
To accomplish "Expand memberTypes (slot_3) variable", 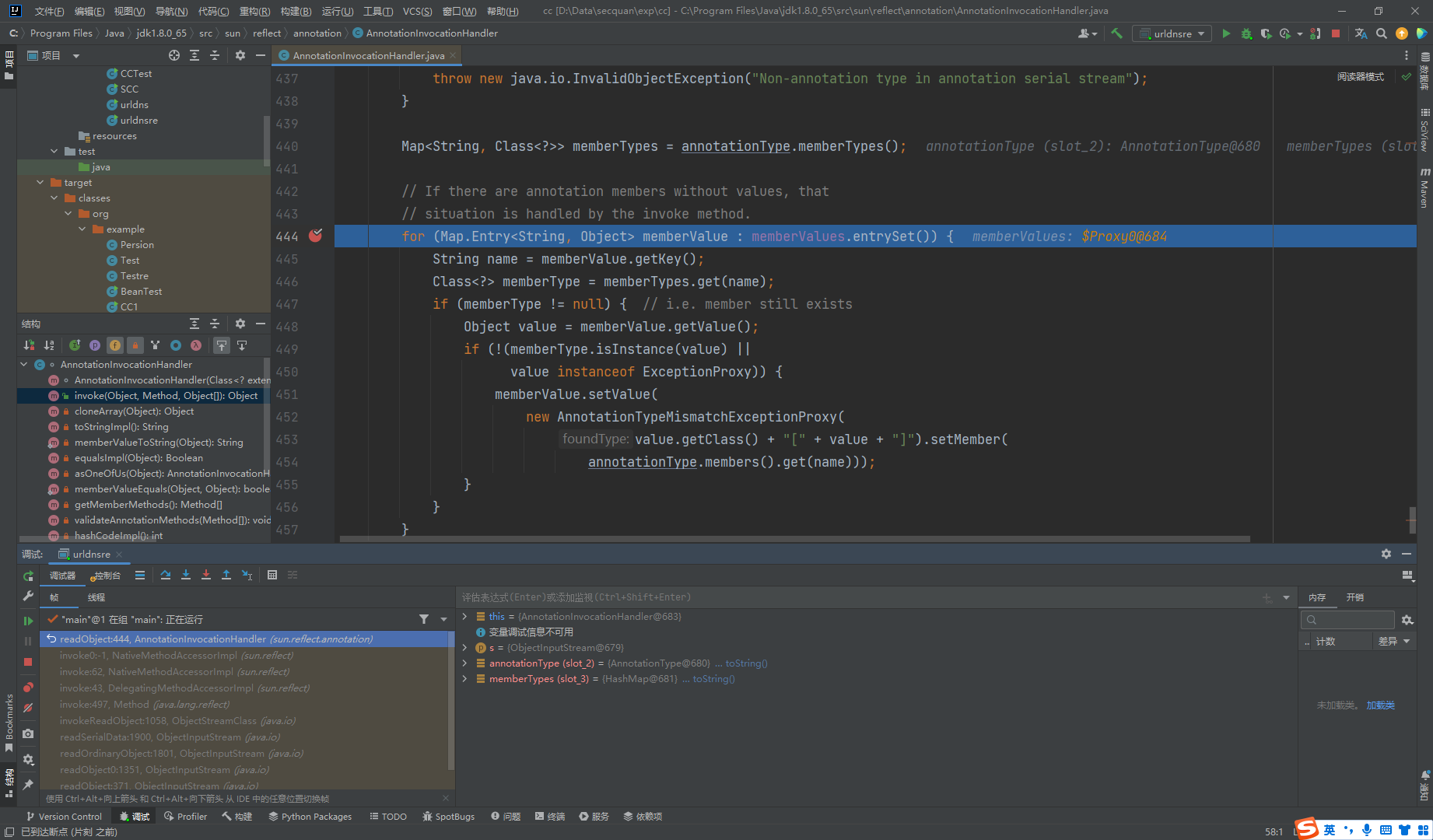I will pos(465,678).
